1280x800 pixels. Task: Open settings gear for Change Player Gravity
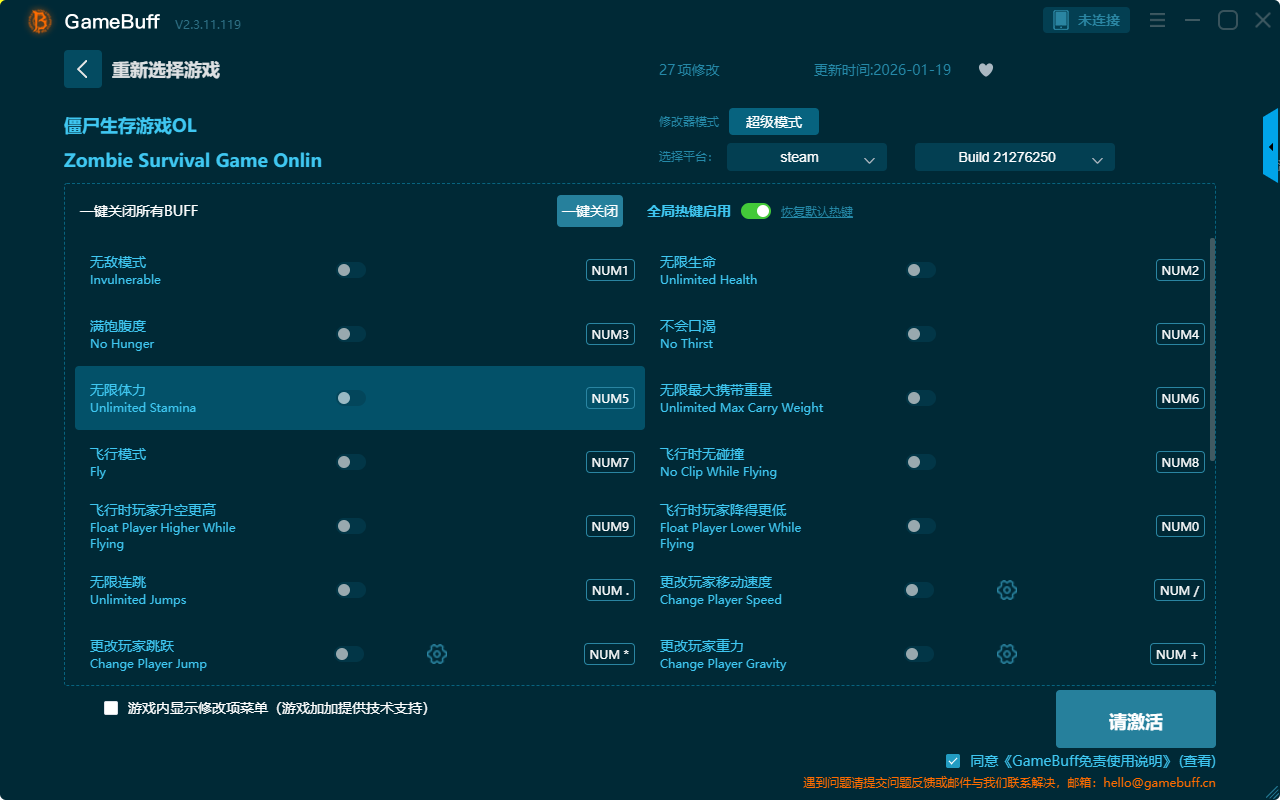click(x=1007, y=654)
